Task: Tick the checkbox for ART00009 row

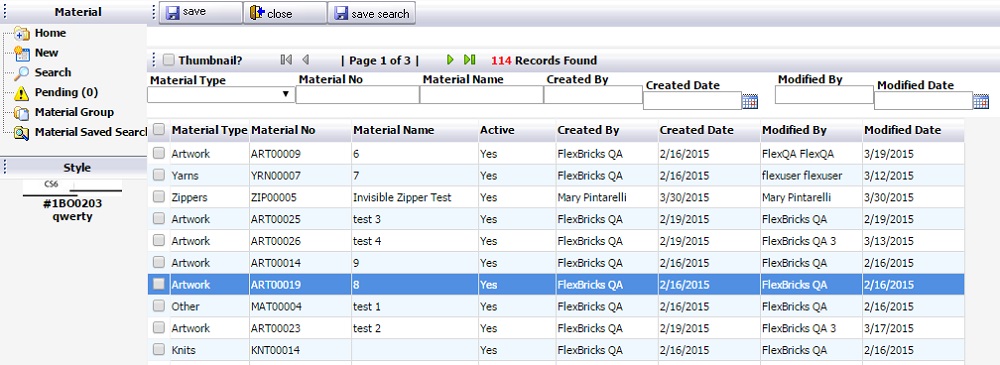Action: click(159, 153)
